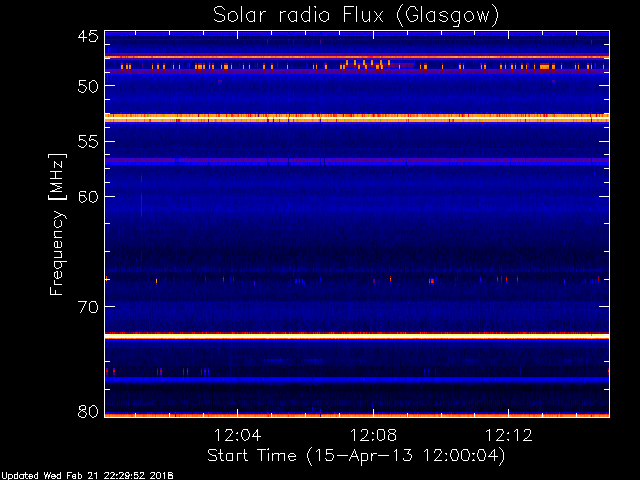The height and width of the screenshot is (480, 640).
Task: Click the 70 frequency axis label
Action: (88, 307)
